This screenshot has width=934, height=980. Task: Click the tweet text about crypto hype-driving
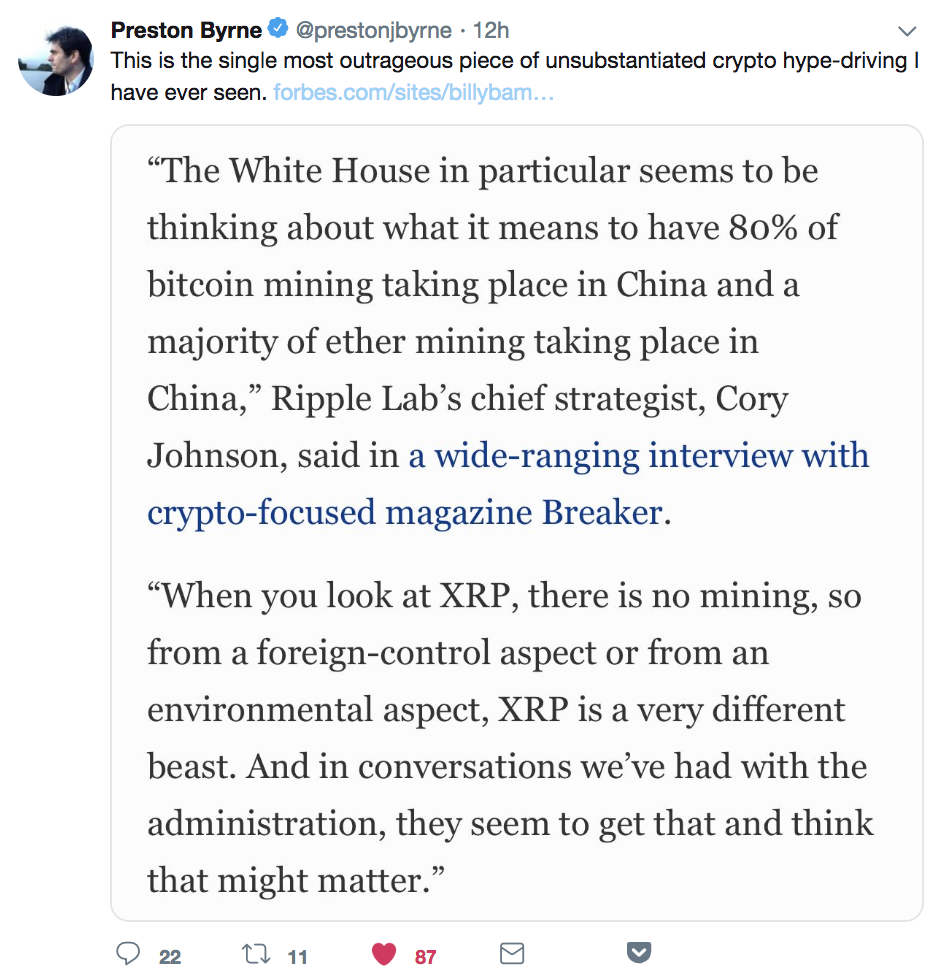click(515, 76)
